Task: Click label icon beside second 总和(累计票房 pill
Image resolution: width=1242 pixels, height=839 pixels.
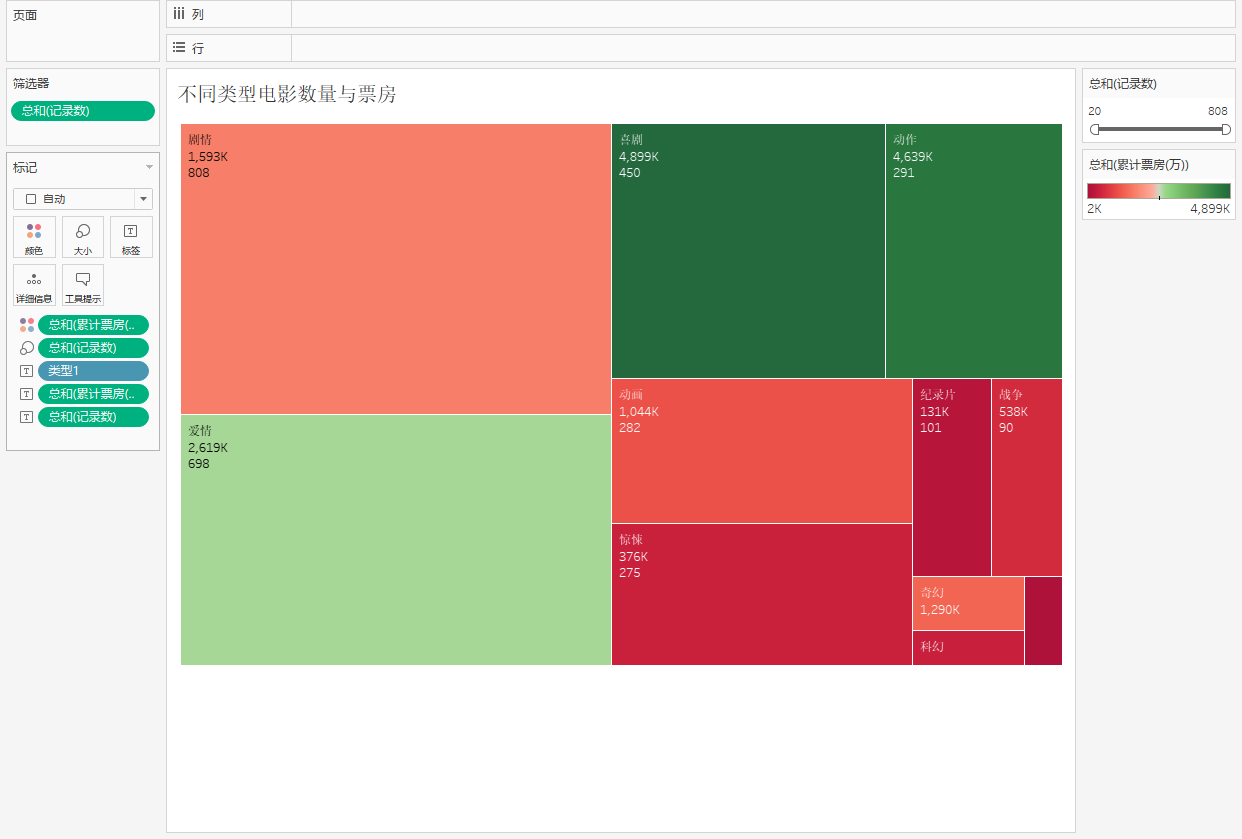Action: (27, 394)
